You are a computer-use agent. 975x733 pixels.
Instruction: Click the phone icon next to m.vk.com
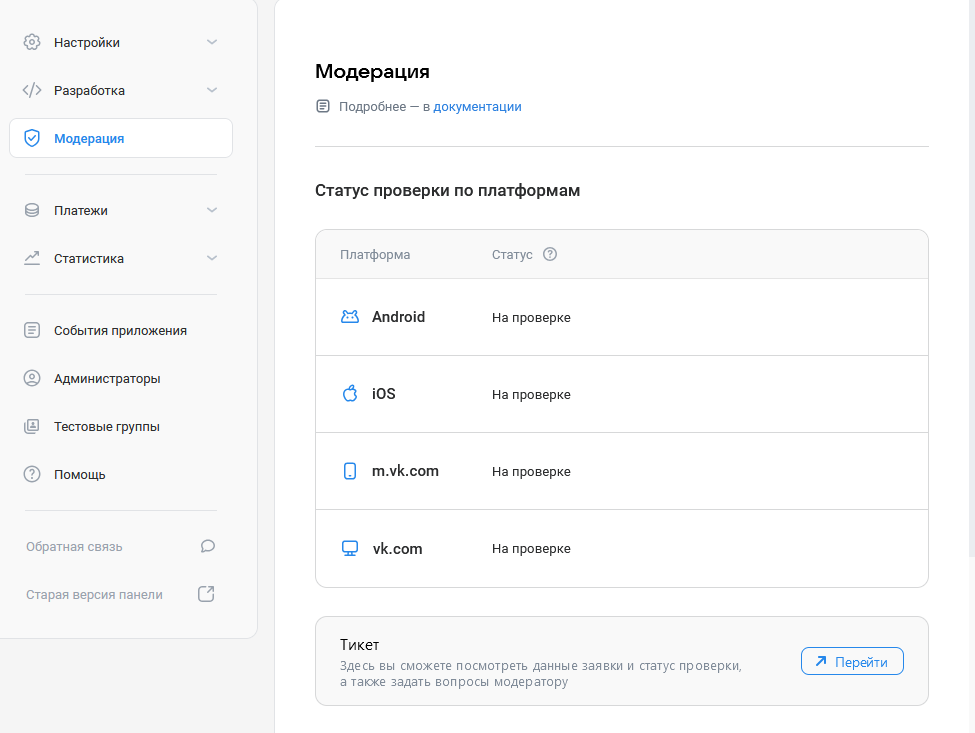pos(349,470)
